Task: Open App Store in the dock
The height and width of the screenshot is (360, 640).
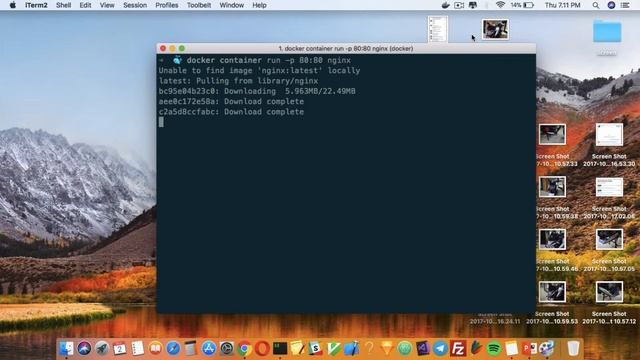Action: click(x=209, y=348)
